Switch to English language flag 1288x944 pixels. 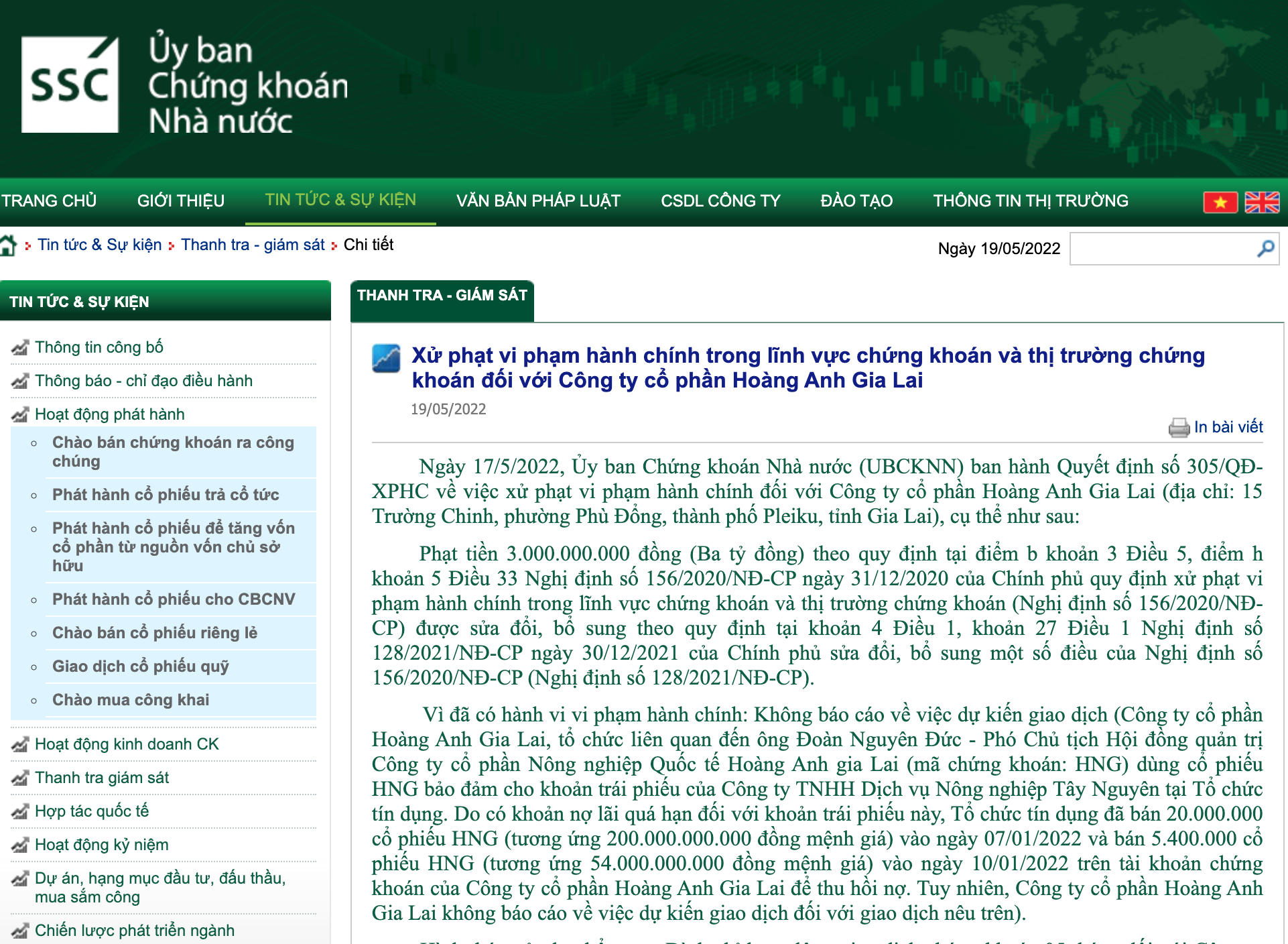1262,202
